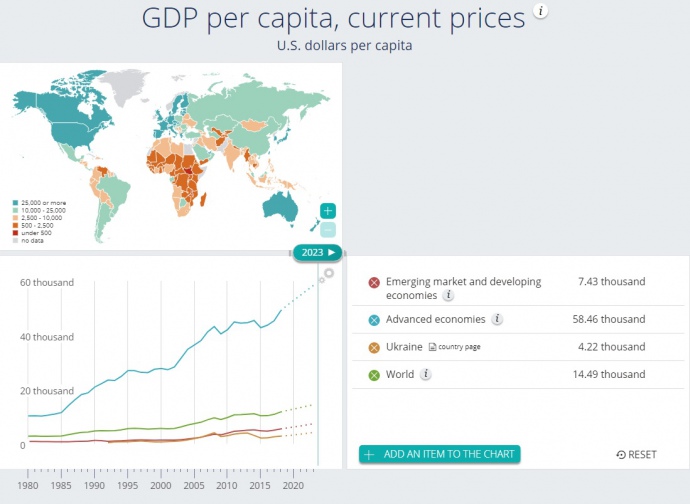Zoom out the world map

(x=328, y=229)
